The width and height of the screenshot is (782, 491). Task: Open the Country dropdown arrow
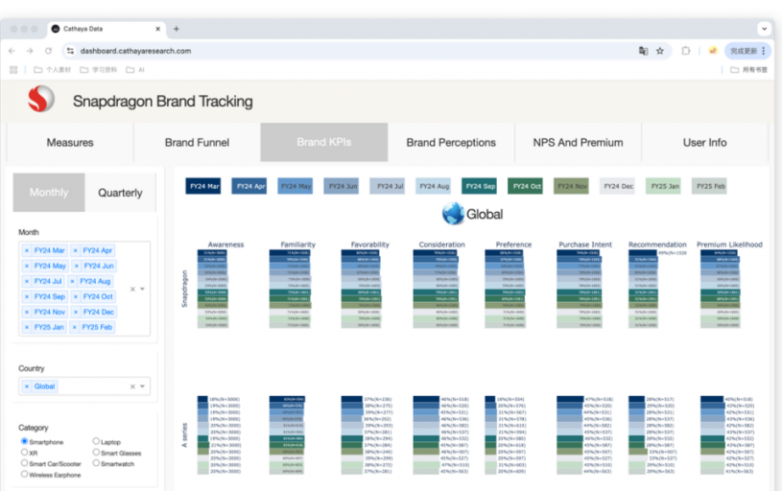pos(142,386)
